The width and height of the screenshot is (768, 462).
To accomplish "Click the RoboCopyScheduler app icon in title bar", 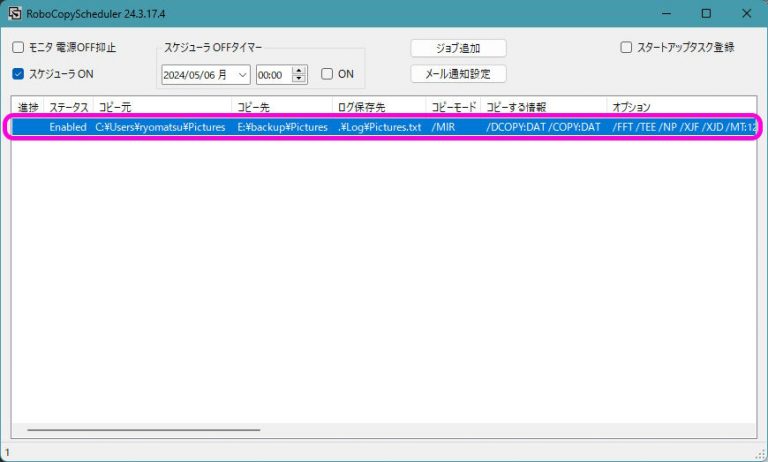I will pos(15,13).
